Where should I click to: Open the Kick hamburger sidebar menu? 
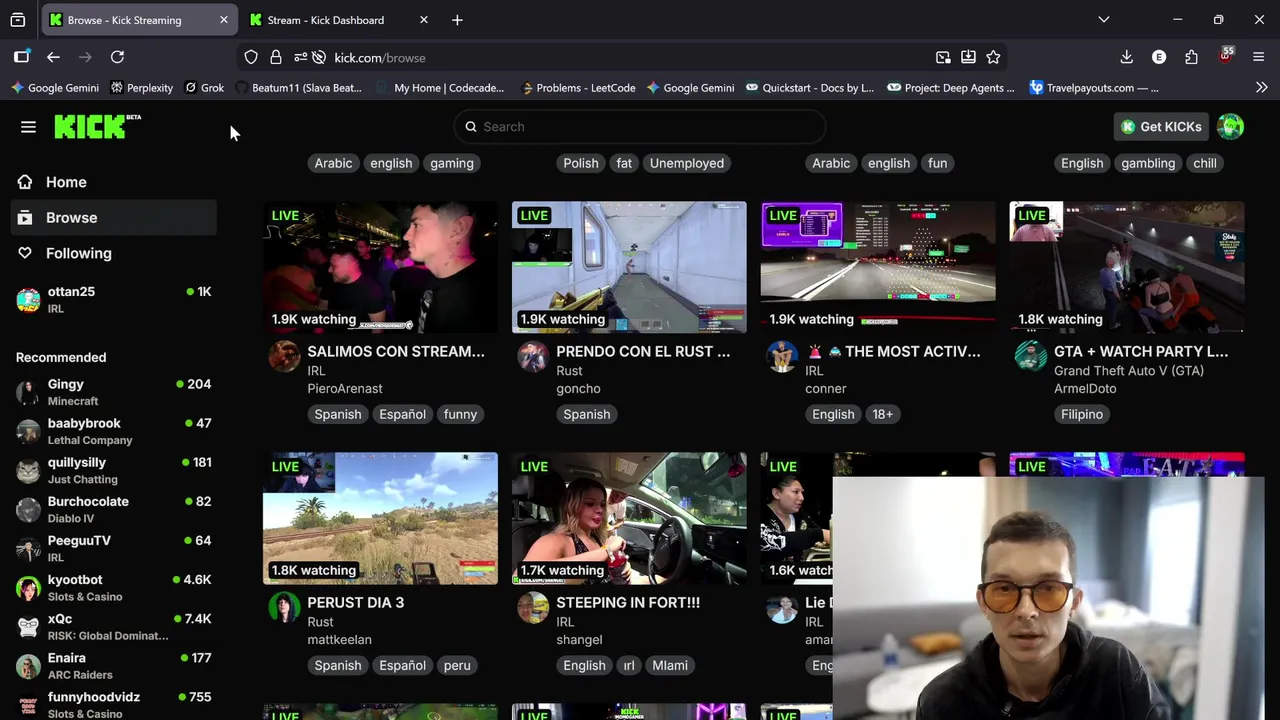point(28,127)
